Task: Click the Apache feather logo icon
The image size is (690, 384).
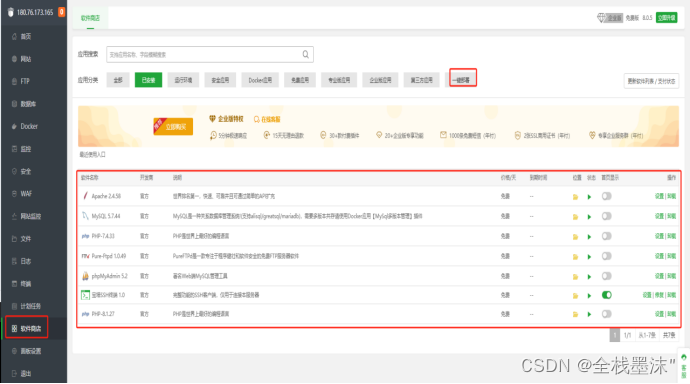Action: (85, 196)
